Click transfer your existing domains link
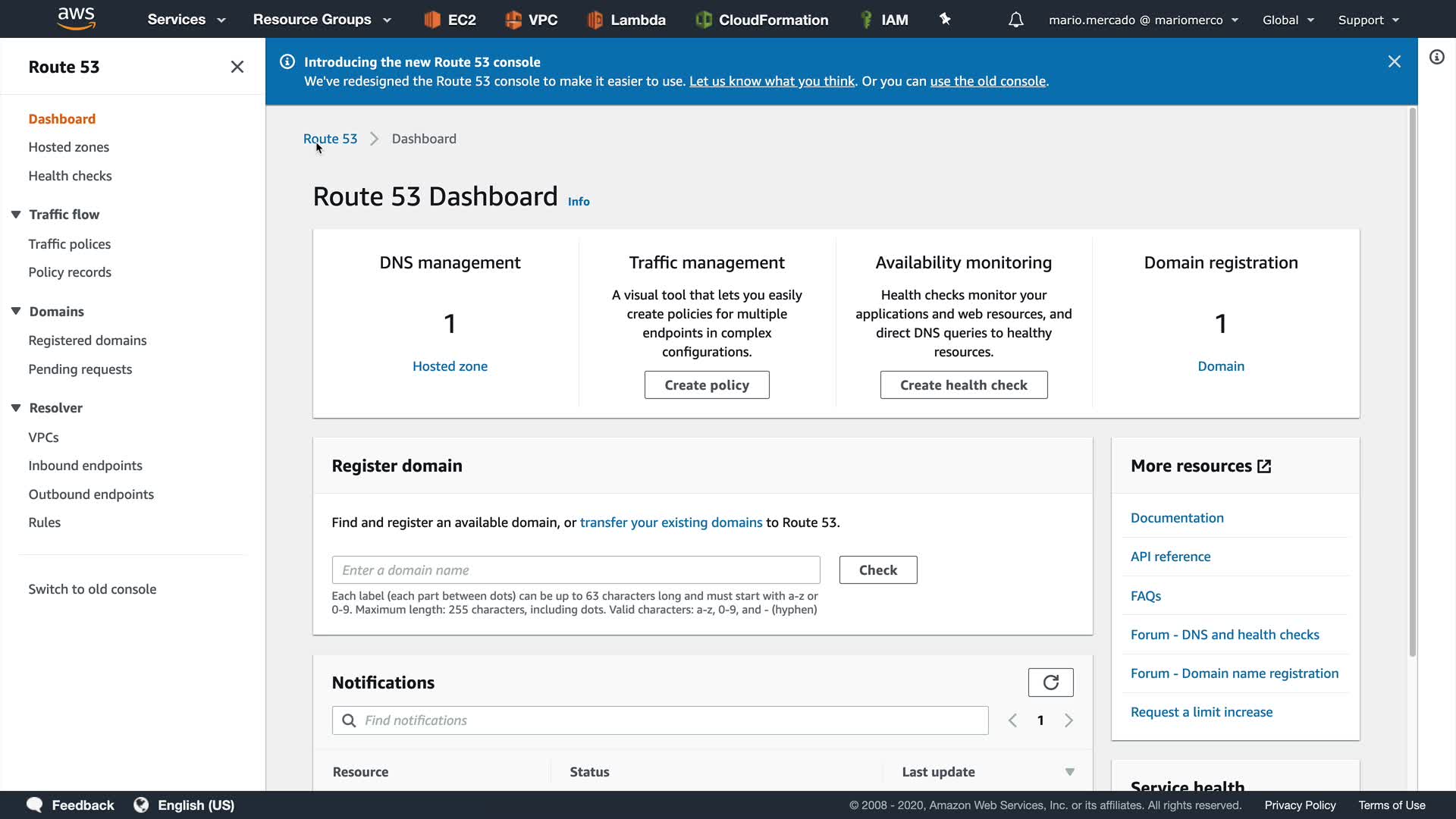Screen dimensions: 1456x819 [x=670, y=522]
